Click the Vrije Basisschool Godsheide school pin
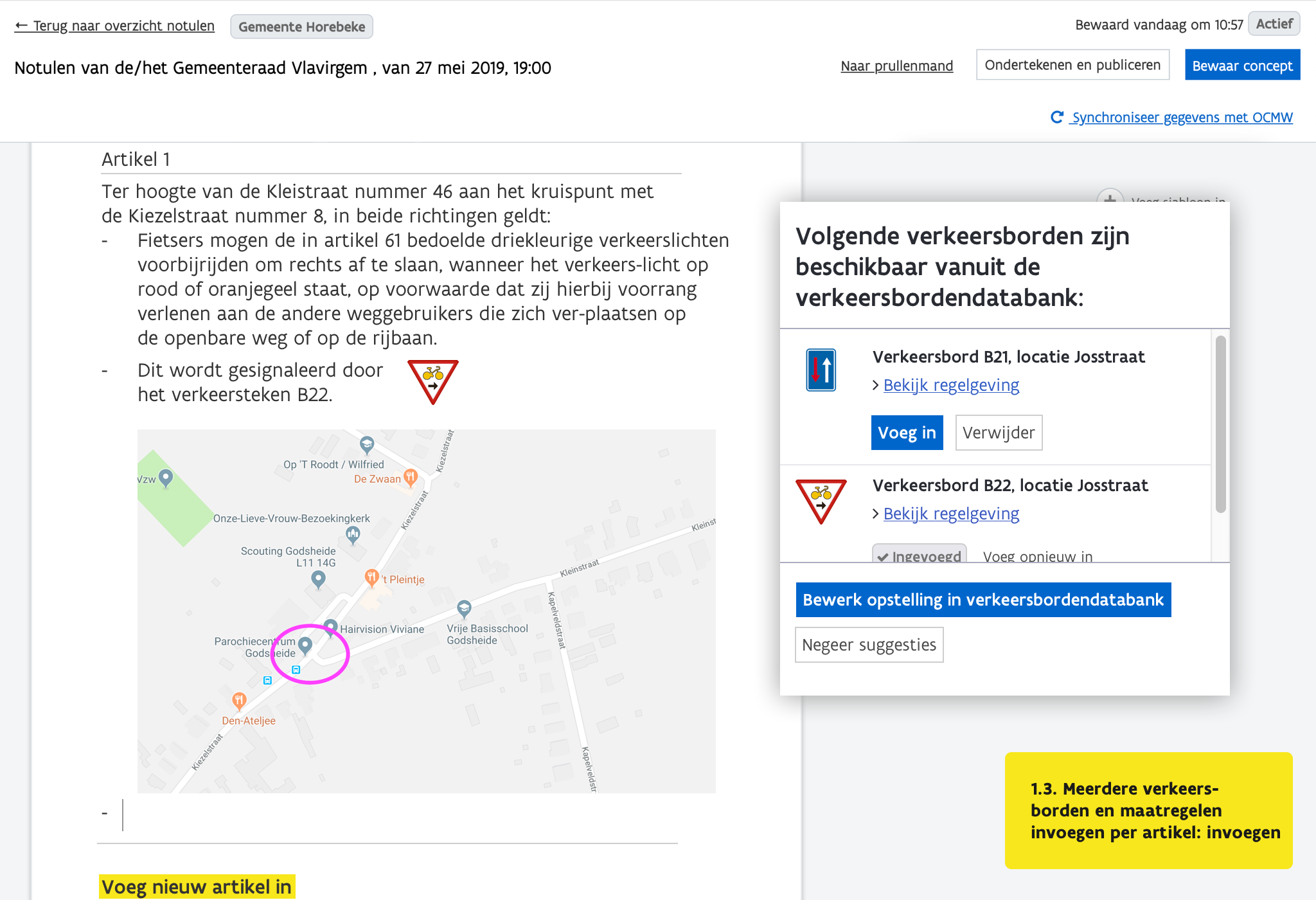 tap(464, 607)
